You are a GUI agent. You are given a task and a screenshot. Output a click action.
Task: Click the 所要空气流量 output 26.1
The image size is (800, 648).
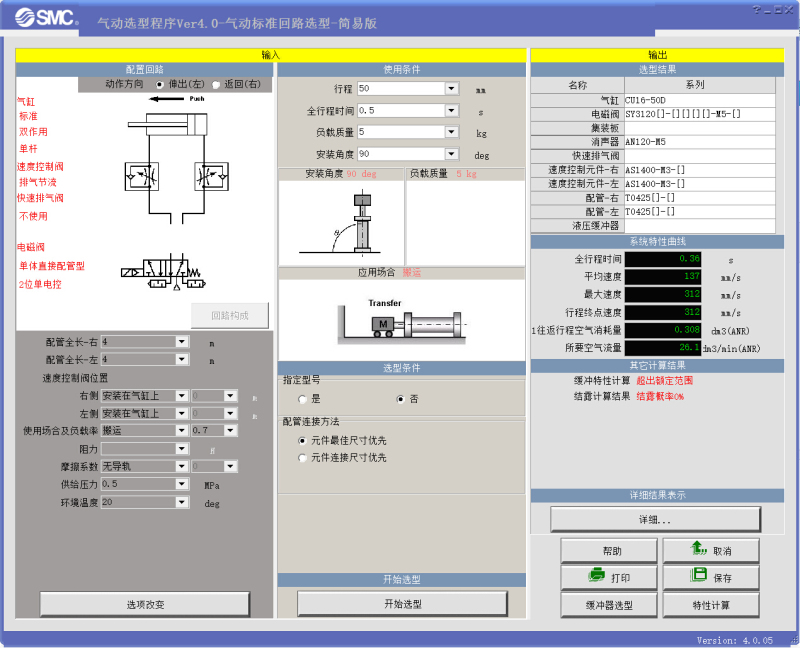coord(663,347)
